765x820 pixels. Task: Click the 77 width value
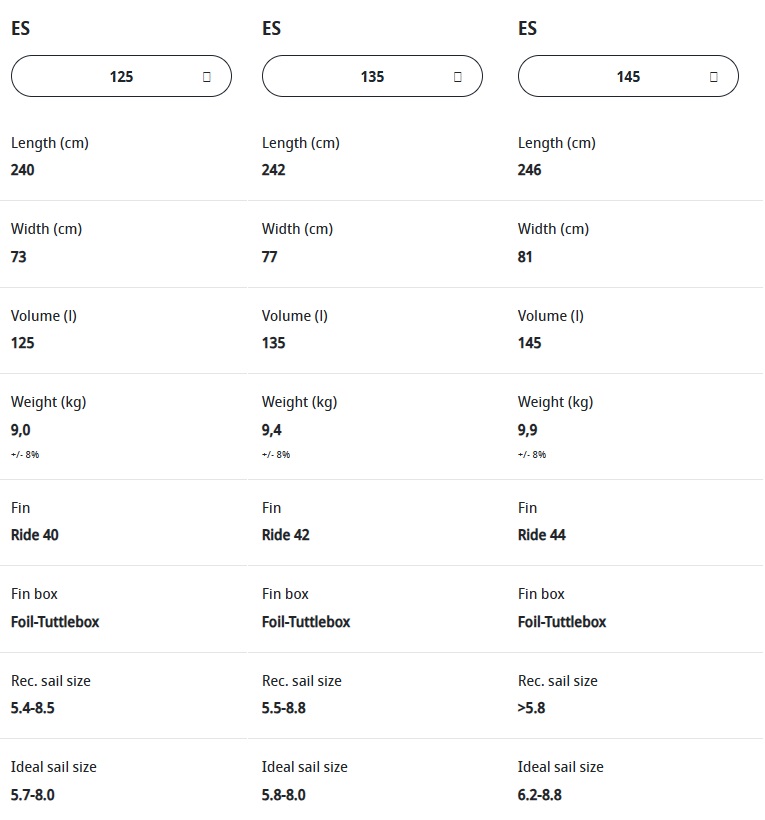(x=270, y=257)
